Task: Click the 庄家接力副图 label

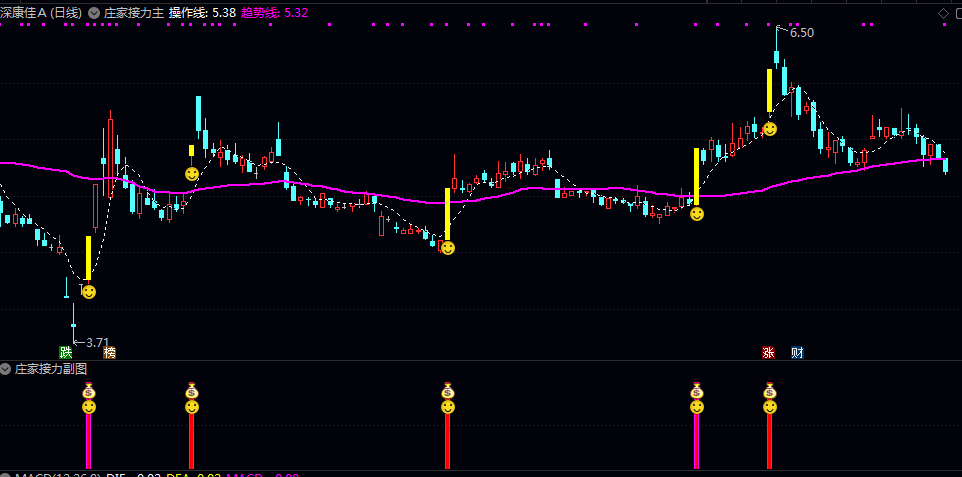Action: [51, 369]
